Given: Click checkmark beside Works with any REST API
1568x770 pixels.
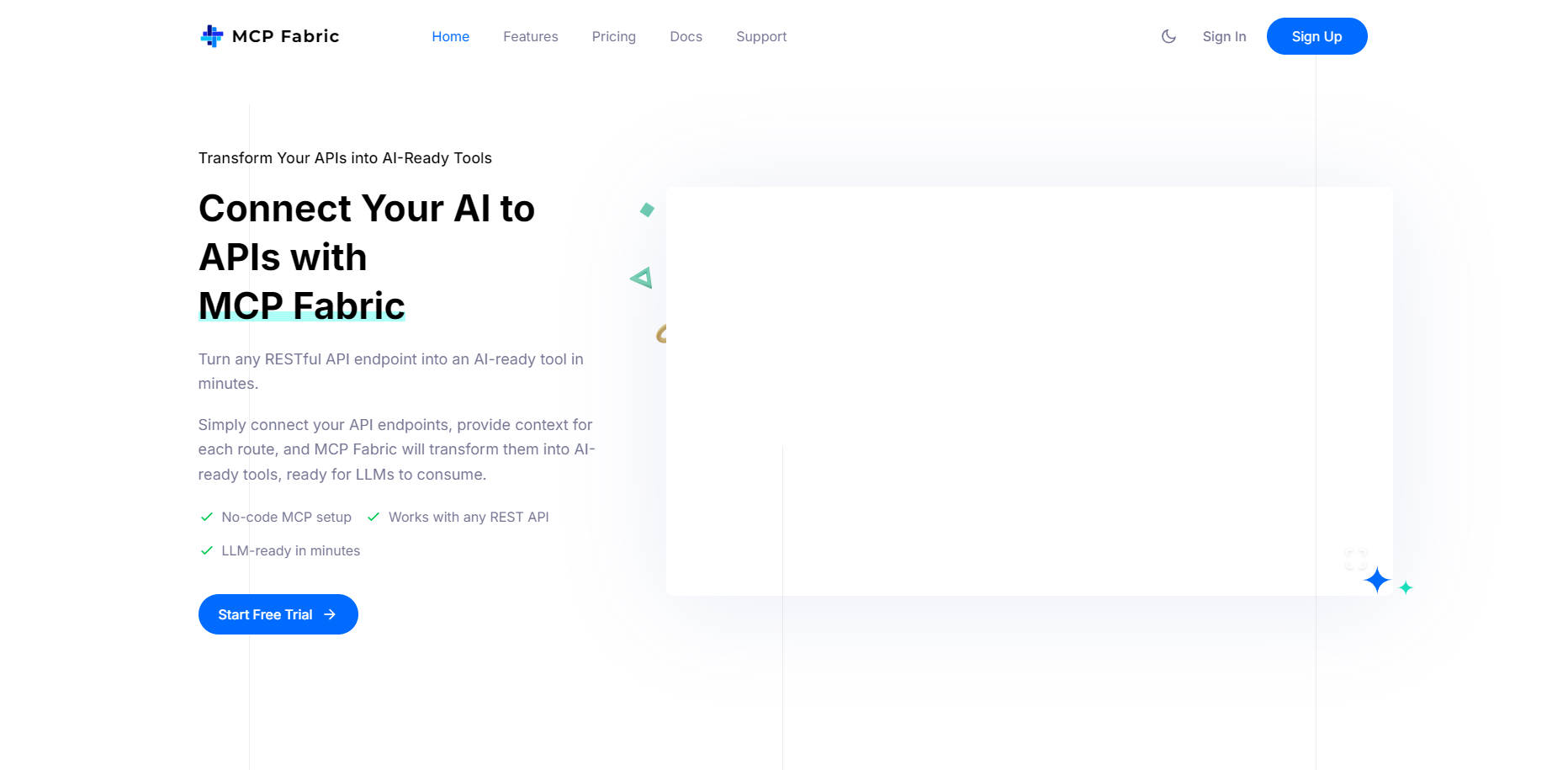Looking at the screenshot, I should click(373, 517).
